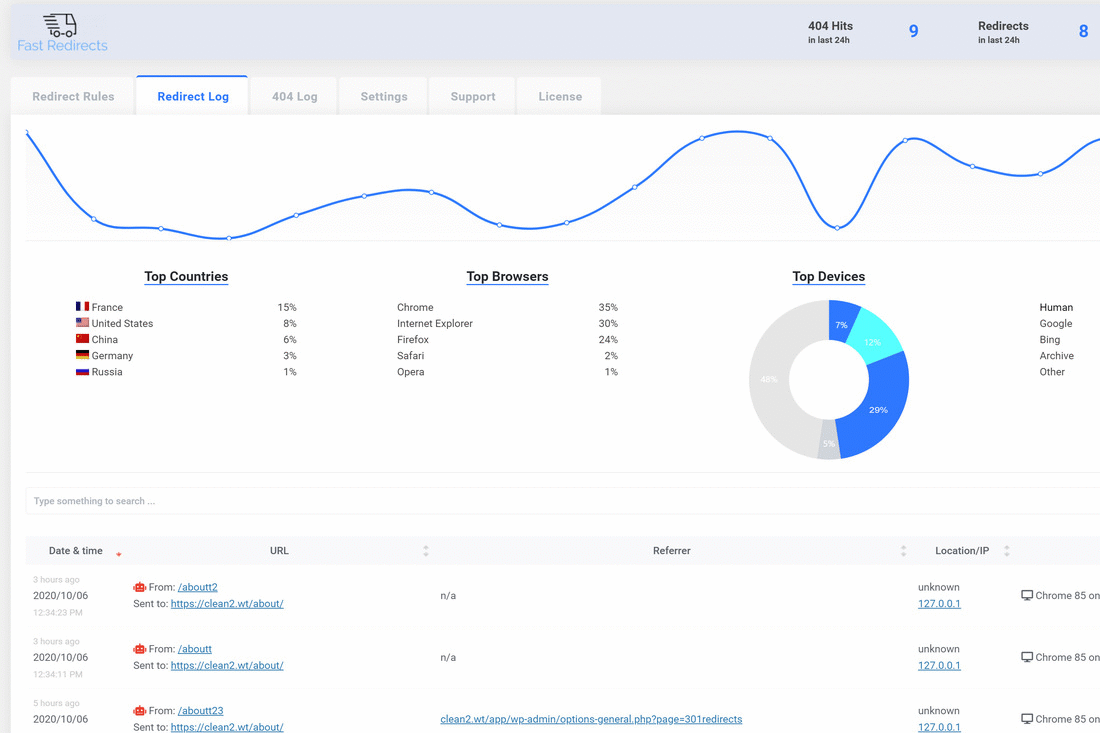
Task: Click the Germany flag icon
Action: click(82, 355)
